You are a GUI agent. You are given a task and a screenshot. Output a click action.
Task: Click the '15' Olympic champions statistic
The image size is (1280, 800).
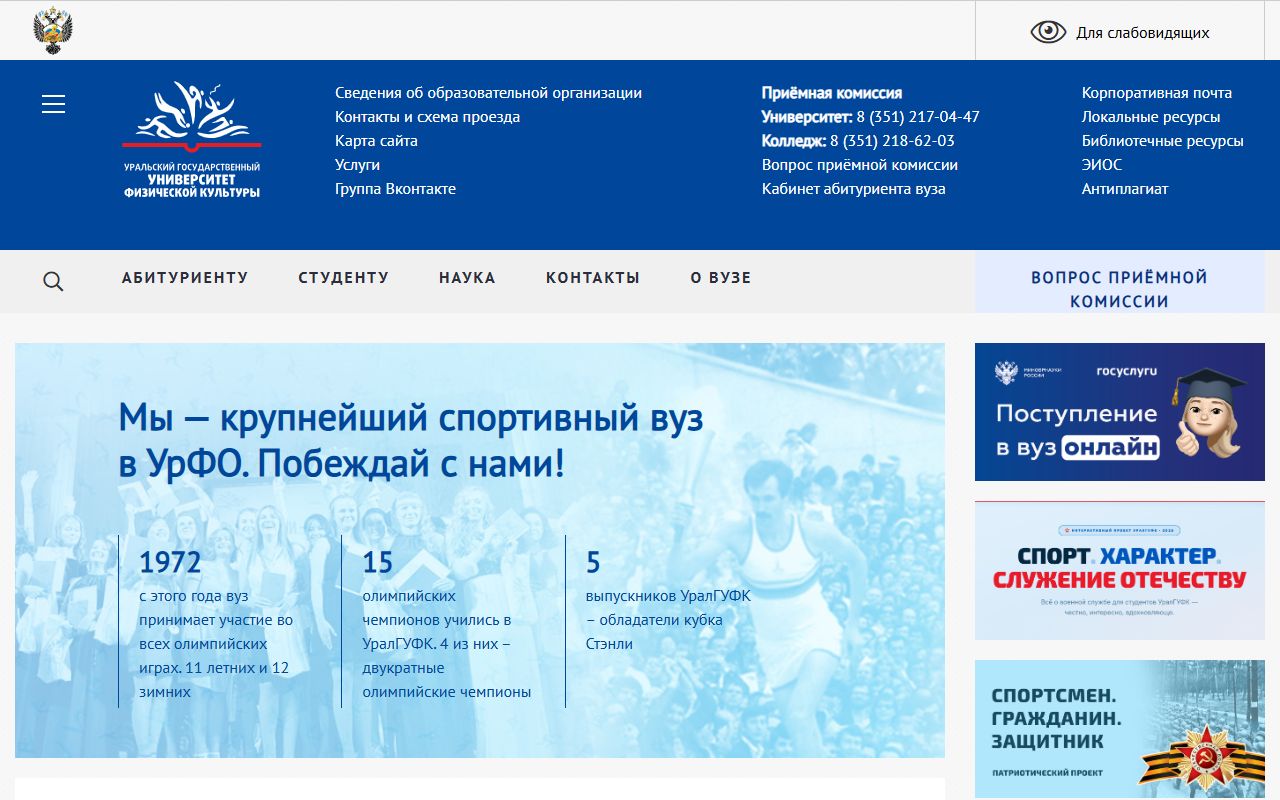click(377, 563)
